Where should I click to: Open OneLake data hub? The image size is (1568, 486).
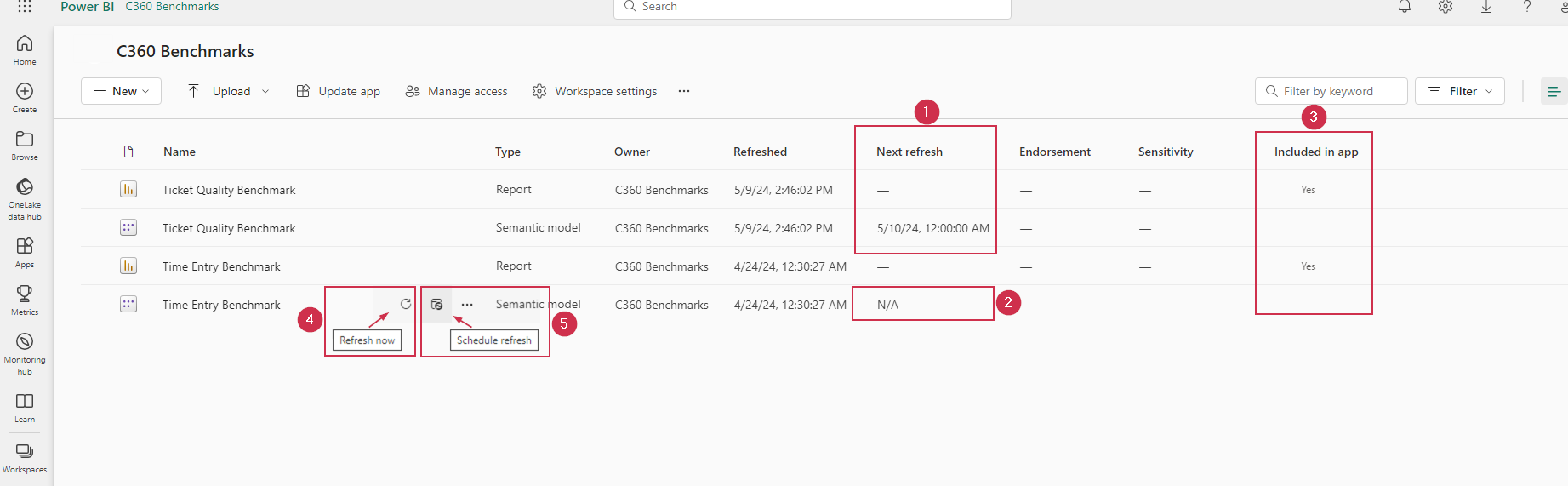25,197
